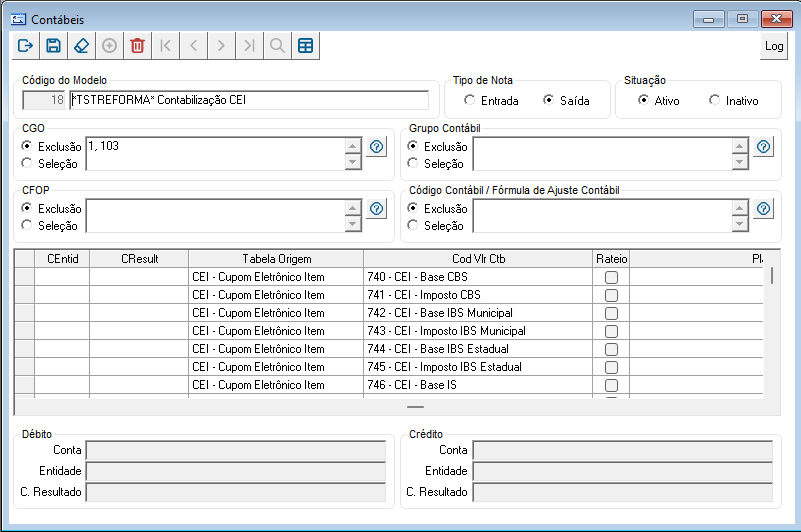Image resolution: width=801 pixels, height=532 pixels.
Task: Click the Débito C. Resultado field
Action: (236, 492)
